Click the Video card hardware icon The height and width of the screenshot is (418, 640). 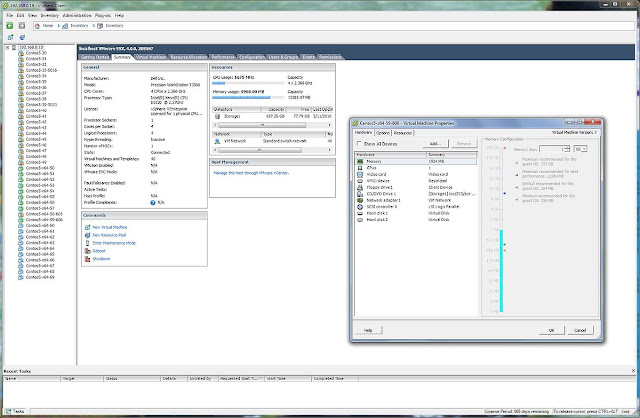[360, 174]
